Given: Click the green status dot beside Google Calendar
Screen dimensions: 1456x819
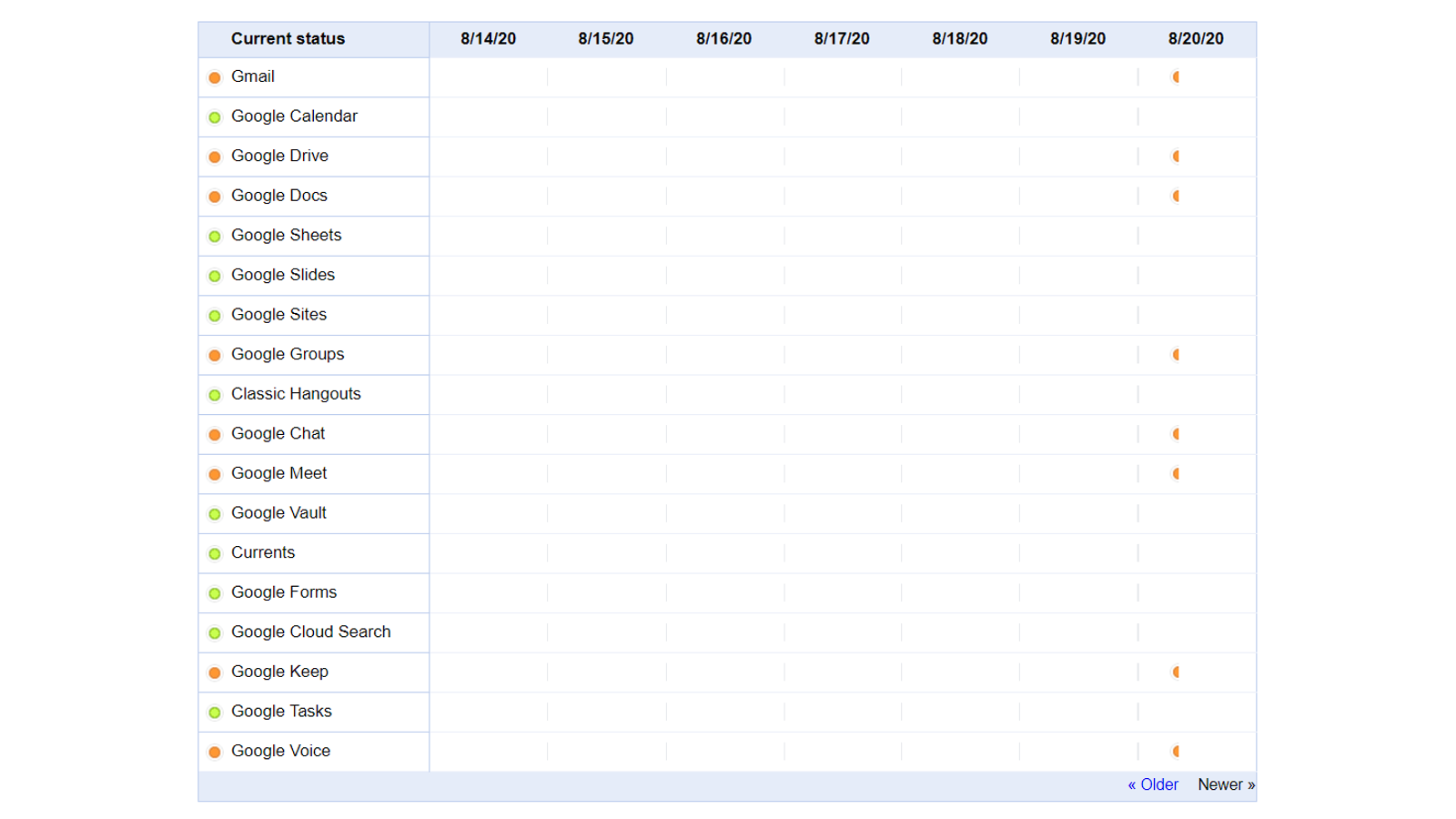Looking at the screenshot, I should pyautogui.click(x=215, y=117).
